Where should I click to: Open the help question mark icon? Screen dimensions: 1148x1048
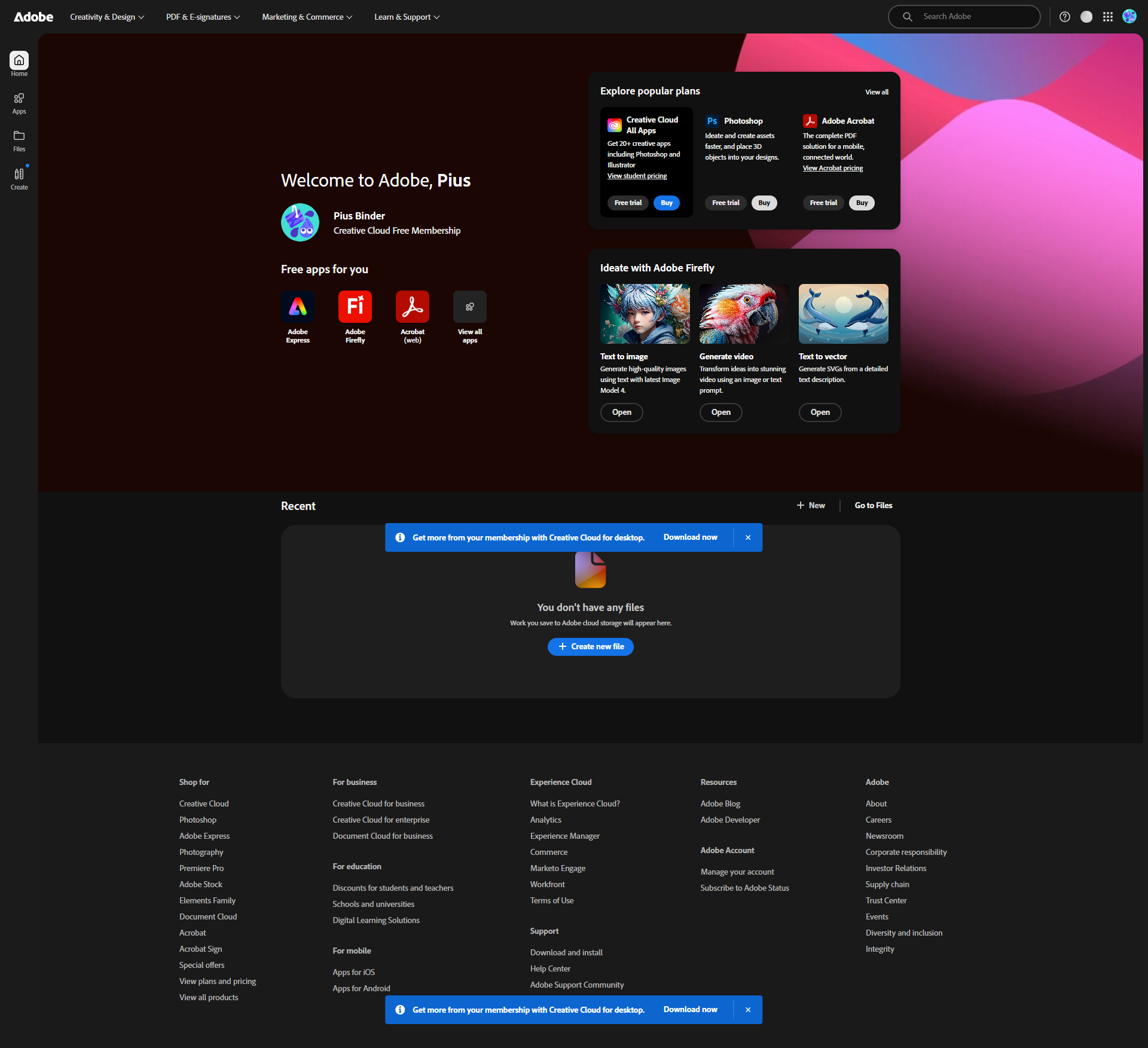1065,17
